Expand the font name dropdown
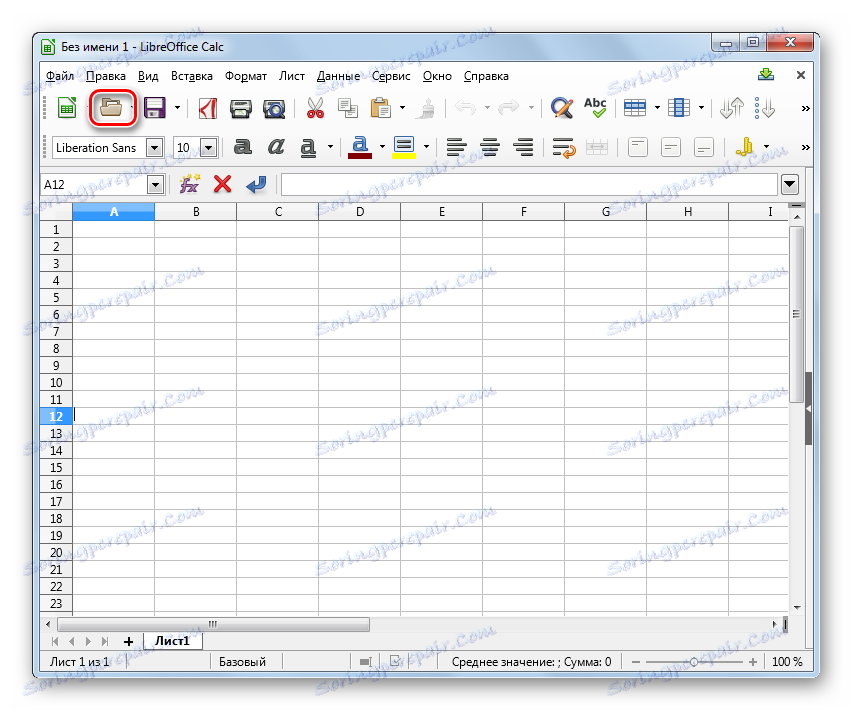The height and width of the screenshot is (711, 853). tap(154, 147)
